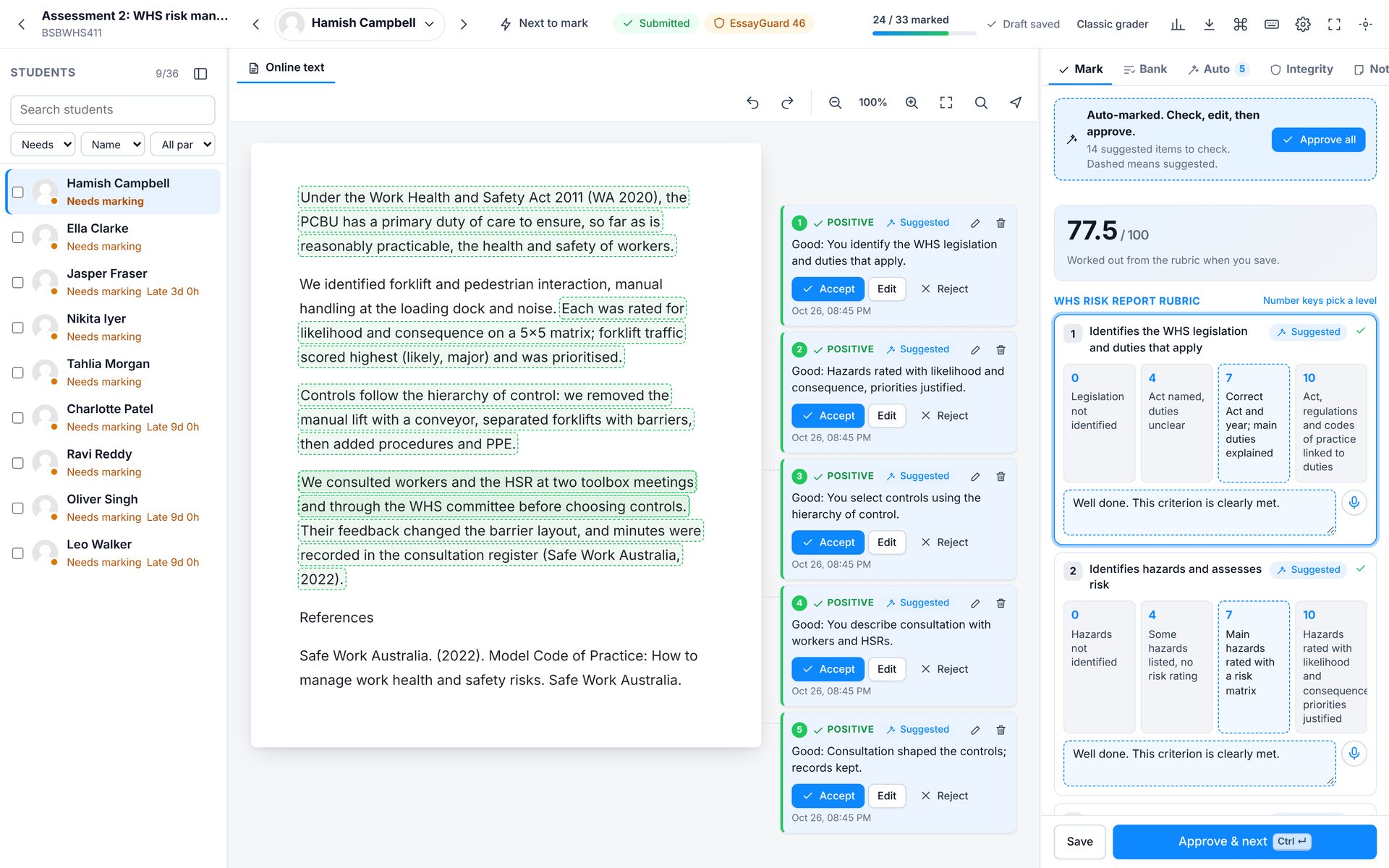This screenshot has height=868, width=1389.
Task: Tick the checkbox for Ella Clarke
Action: [x=18, y=237]
